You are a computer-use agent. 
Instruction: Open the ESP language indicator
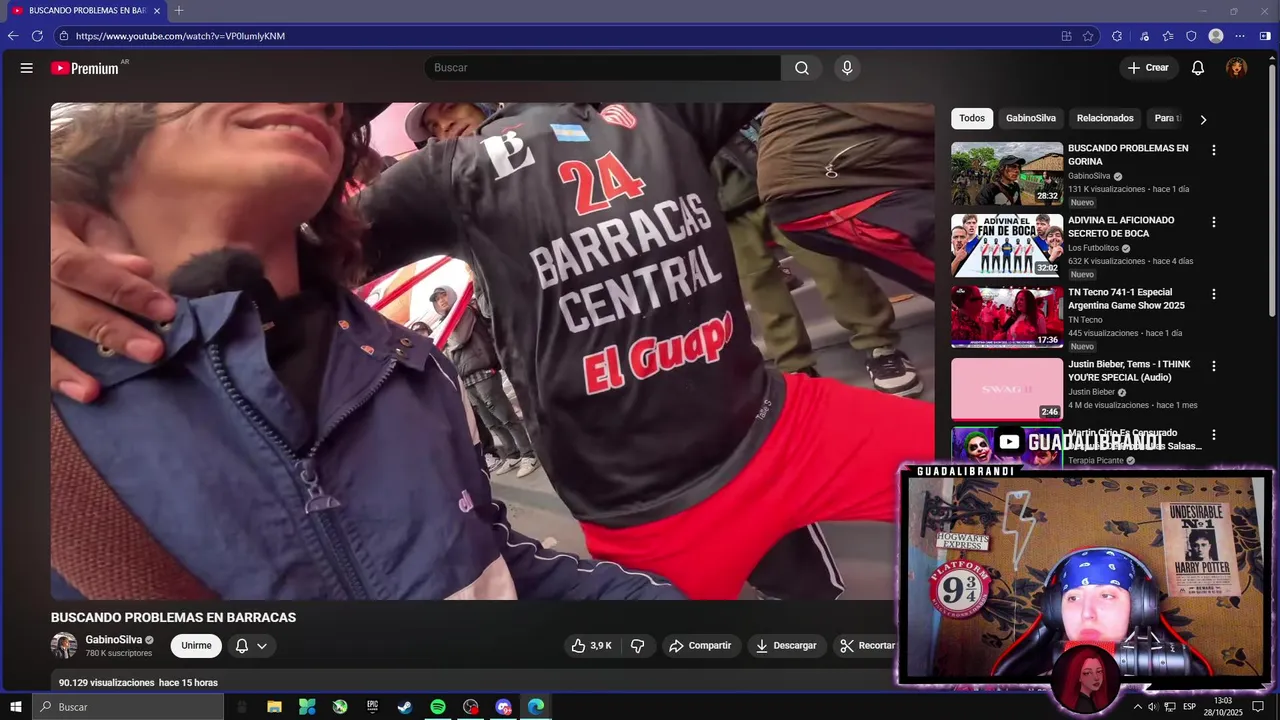pos(1189,707)
